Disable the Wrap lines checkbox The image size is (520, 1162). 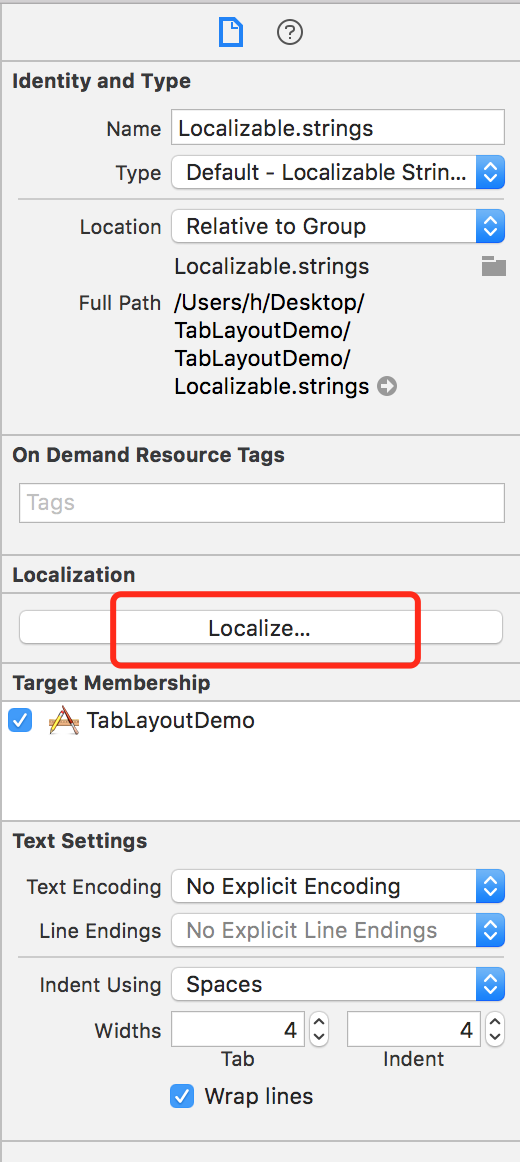pyautogui.click(x=181, y=1096)
